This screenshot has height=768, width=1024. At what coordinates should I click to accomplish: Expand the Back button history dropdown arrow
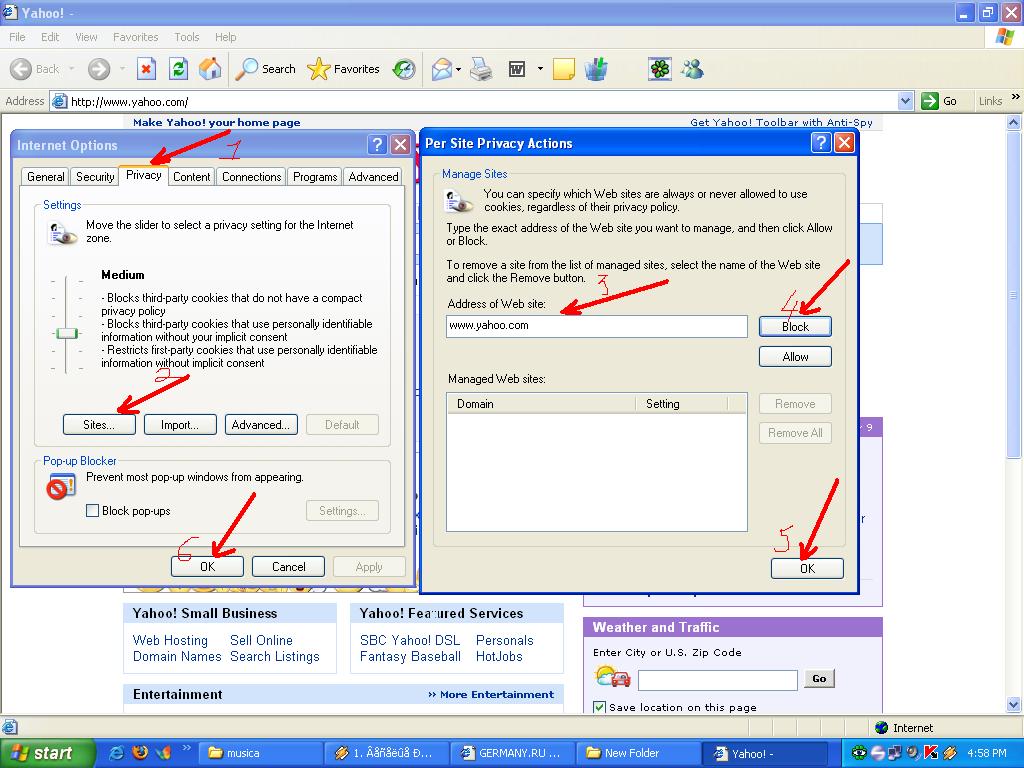(x=71, y=69)
